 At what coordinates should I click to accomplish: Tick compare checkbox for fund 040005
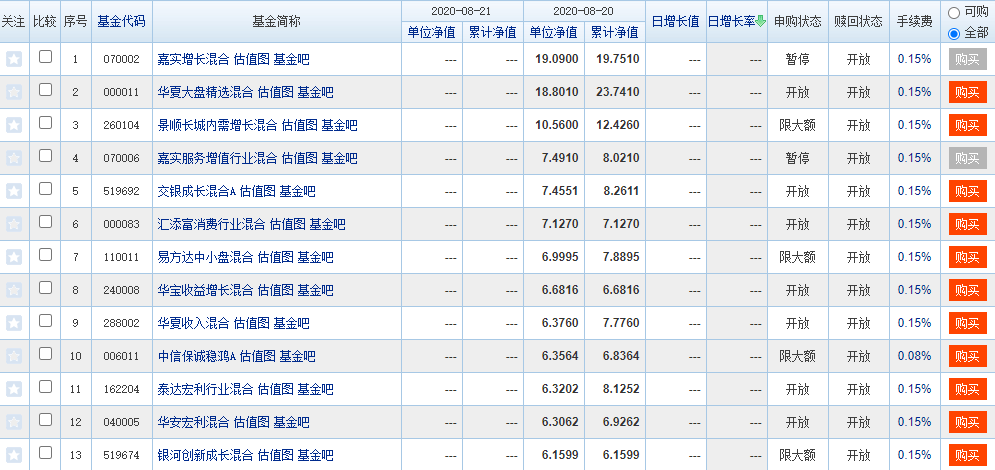45,420
